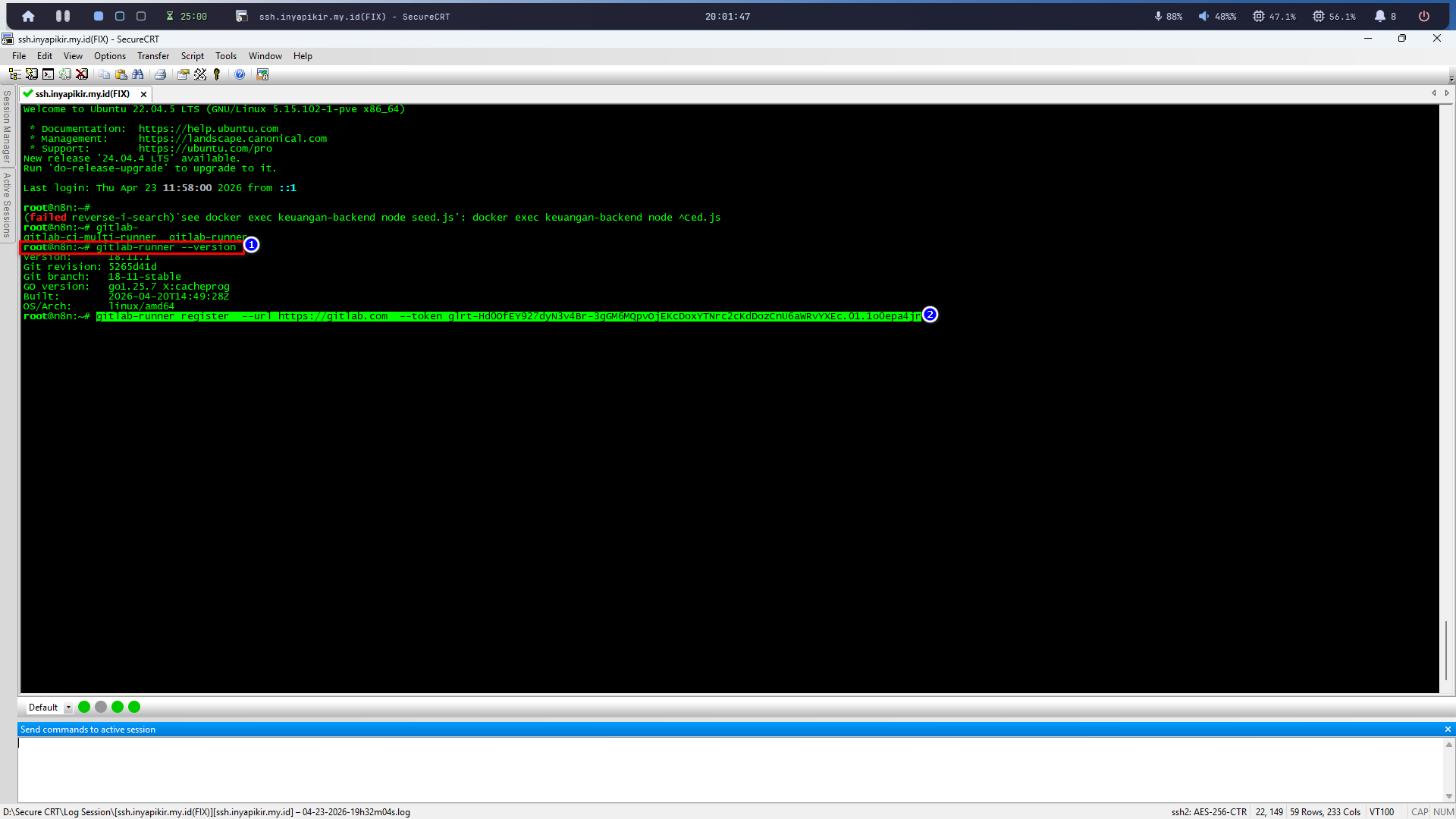Open the Keymap Editor toolbar icon

(200, 74)
